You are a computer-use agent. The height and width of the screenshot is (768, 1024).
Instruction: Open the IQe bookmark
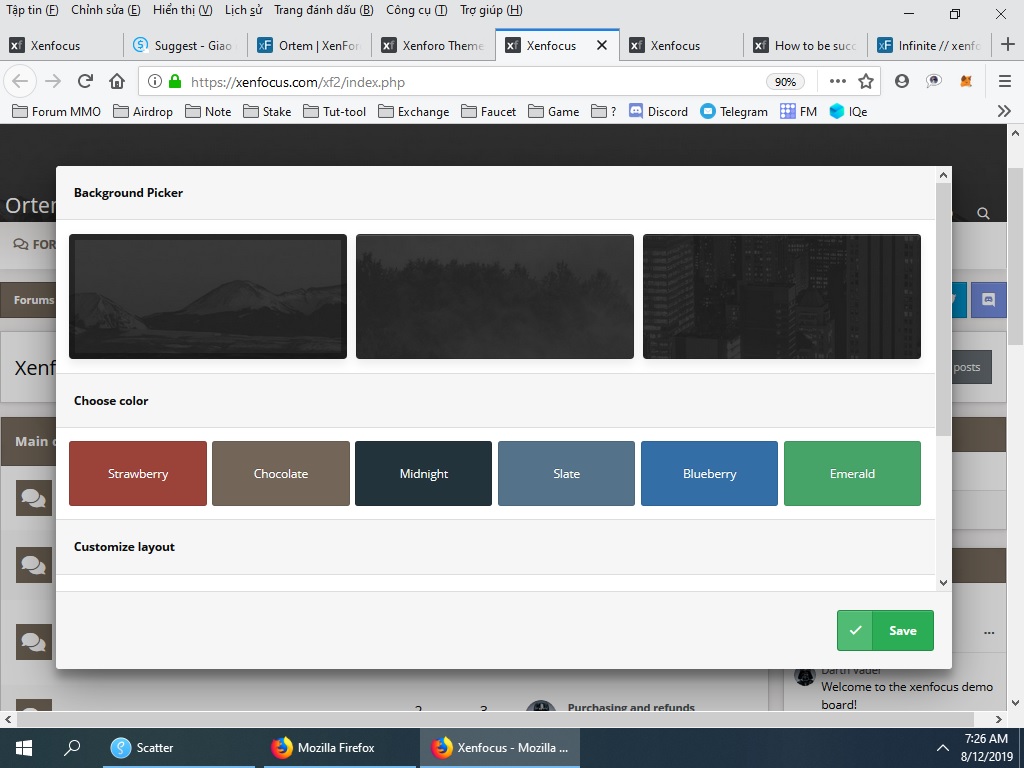848,111
